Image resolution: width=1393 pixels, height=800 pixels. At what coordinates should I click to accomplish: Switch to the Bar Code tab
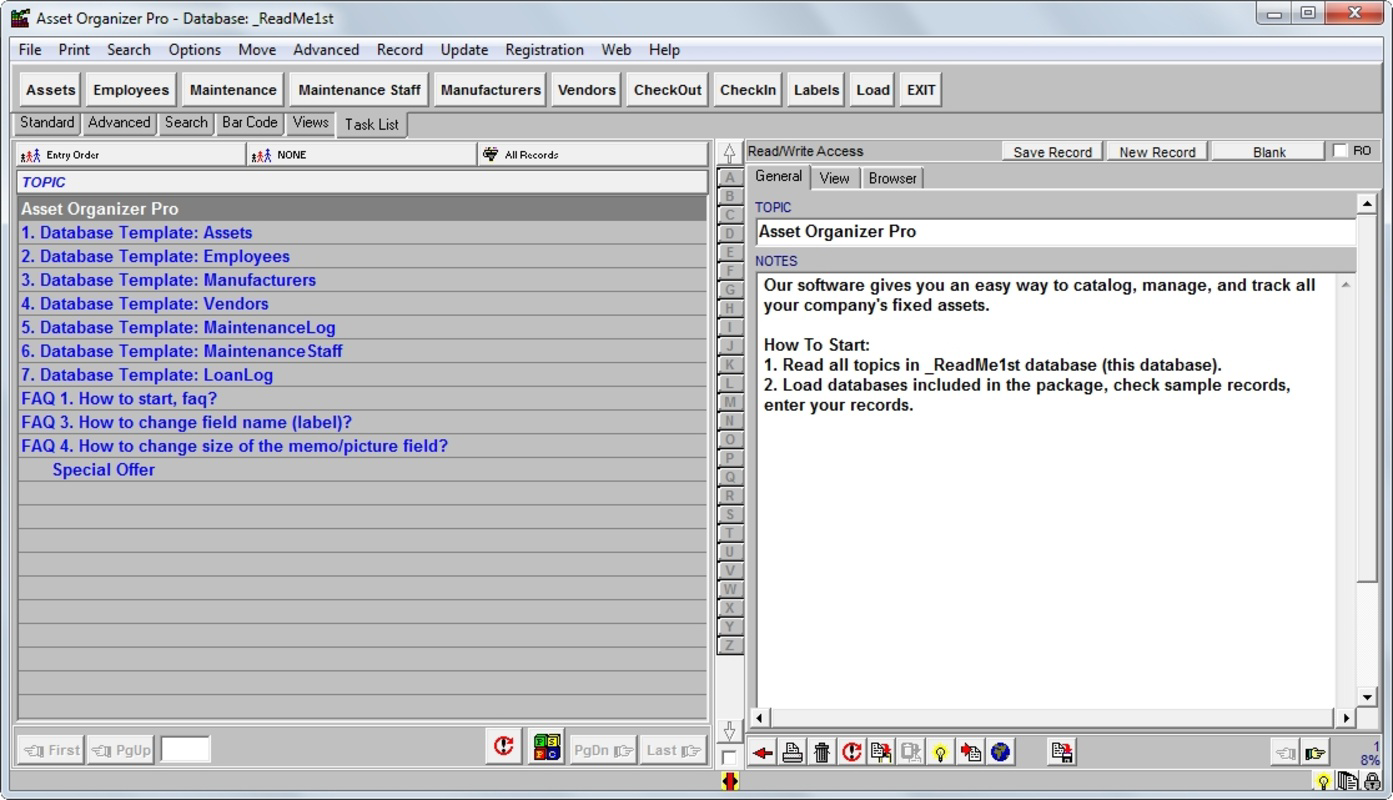tap(250, 123)
